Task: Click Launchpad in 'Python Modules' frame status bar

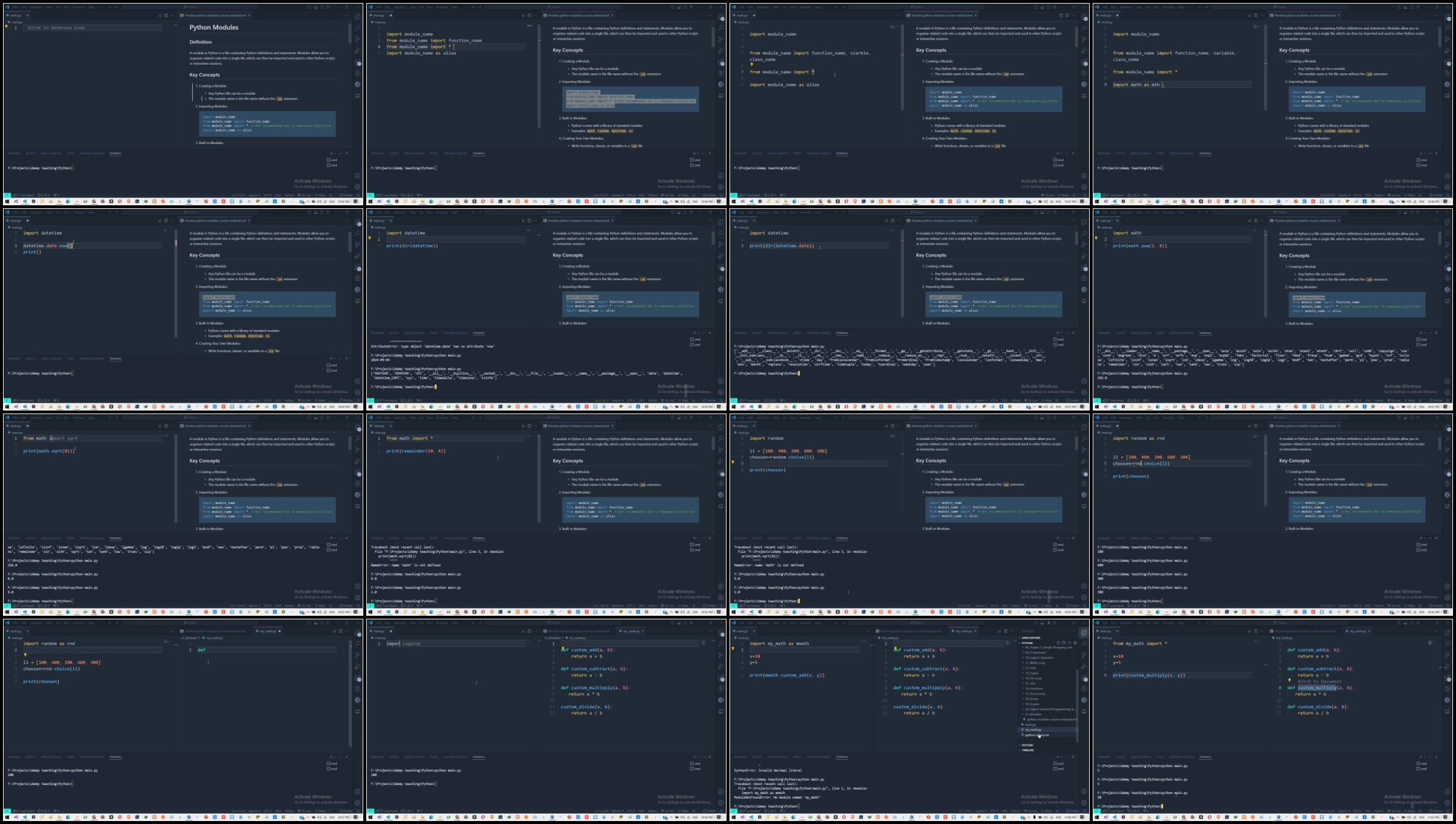Action: (x=23, y=195)
